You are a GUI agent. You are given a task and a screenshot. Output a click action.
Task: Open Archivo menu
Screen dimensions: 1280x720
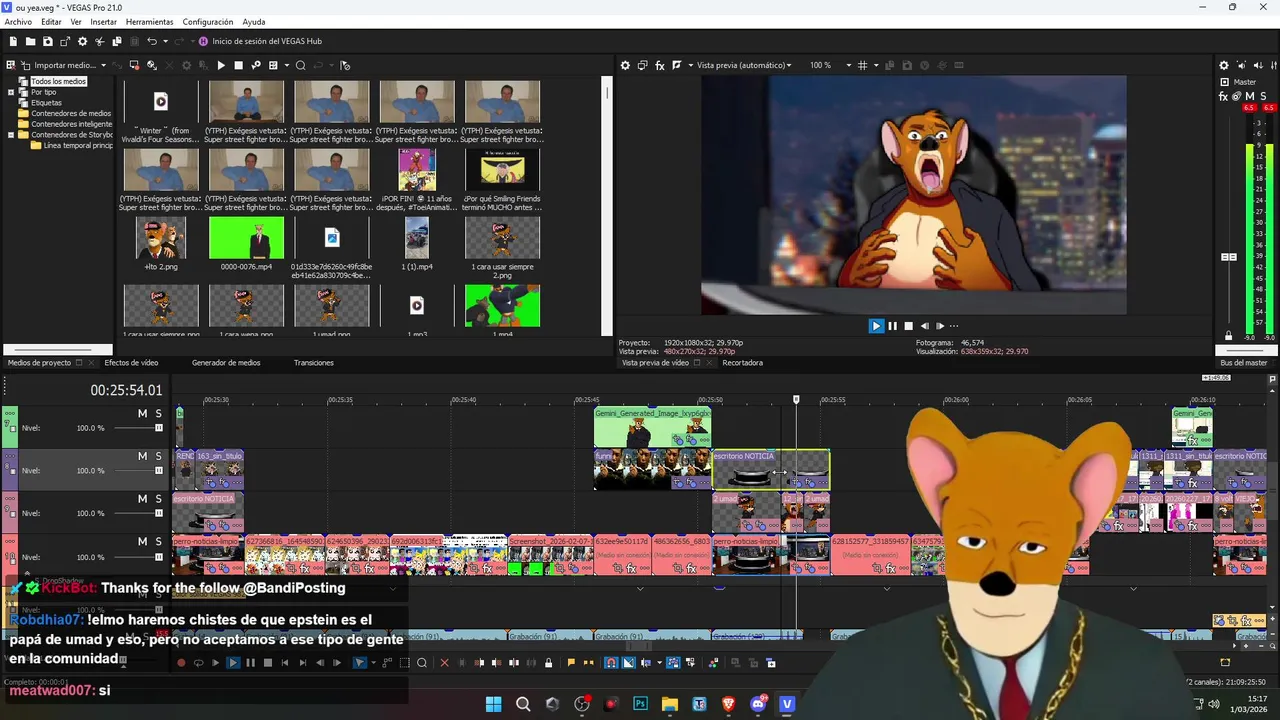tap(18, 21)
